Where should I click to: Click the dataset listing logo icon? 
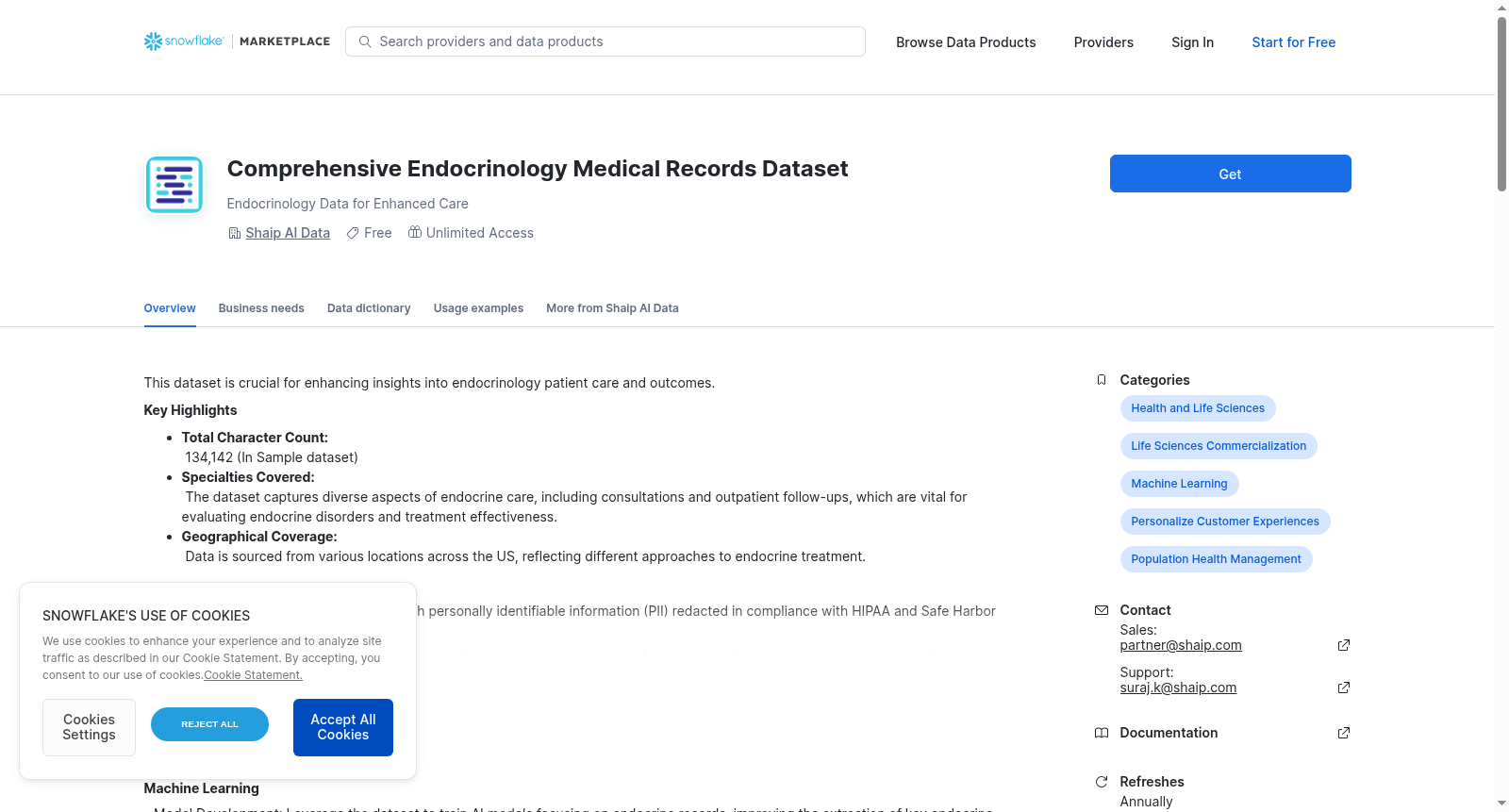tap(174, 185)
